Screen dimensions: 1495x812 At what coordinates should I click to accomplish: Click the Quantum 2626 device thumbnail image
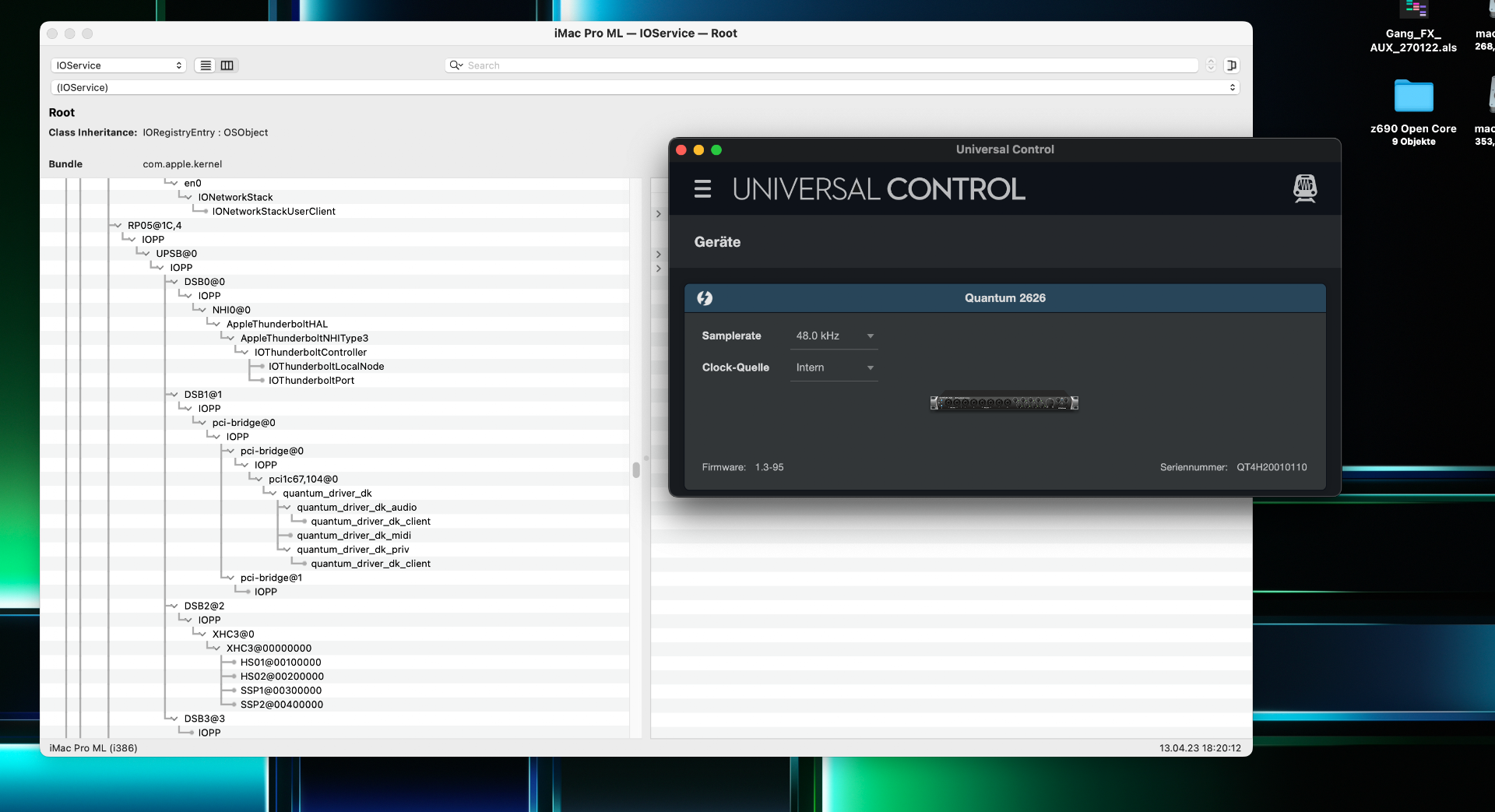(x=1004, y=402)
